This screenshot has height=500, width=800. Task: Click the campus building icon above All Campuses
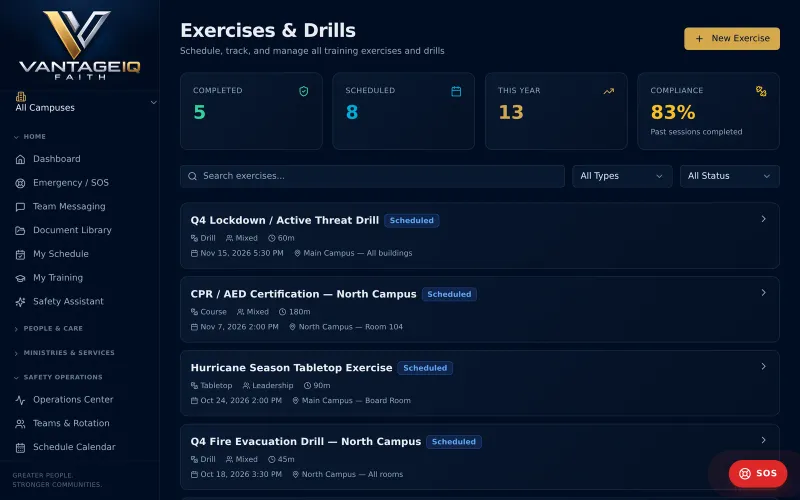coord(21,96)
